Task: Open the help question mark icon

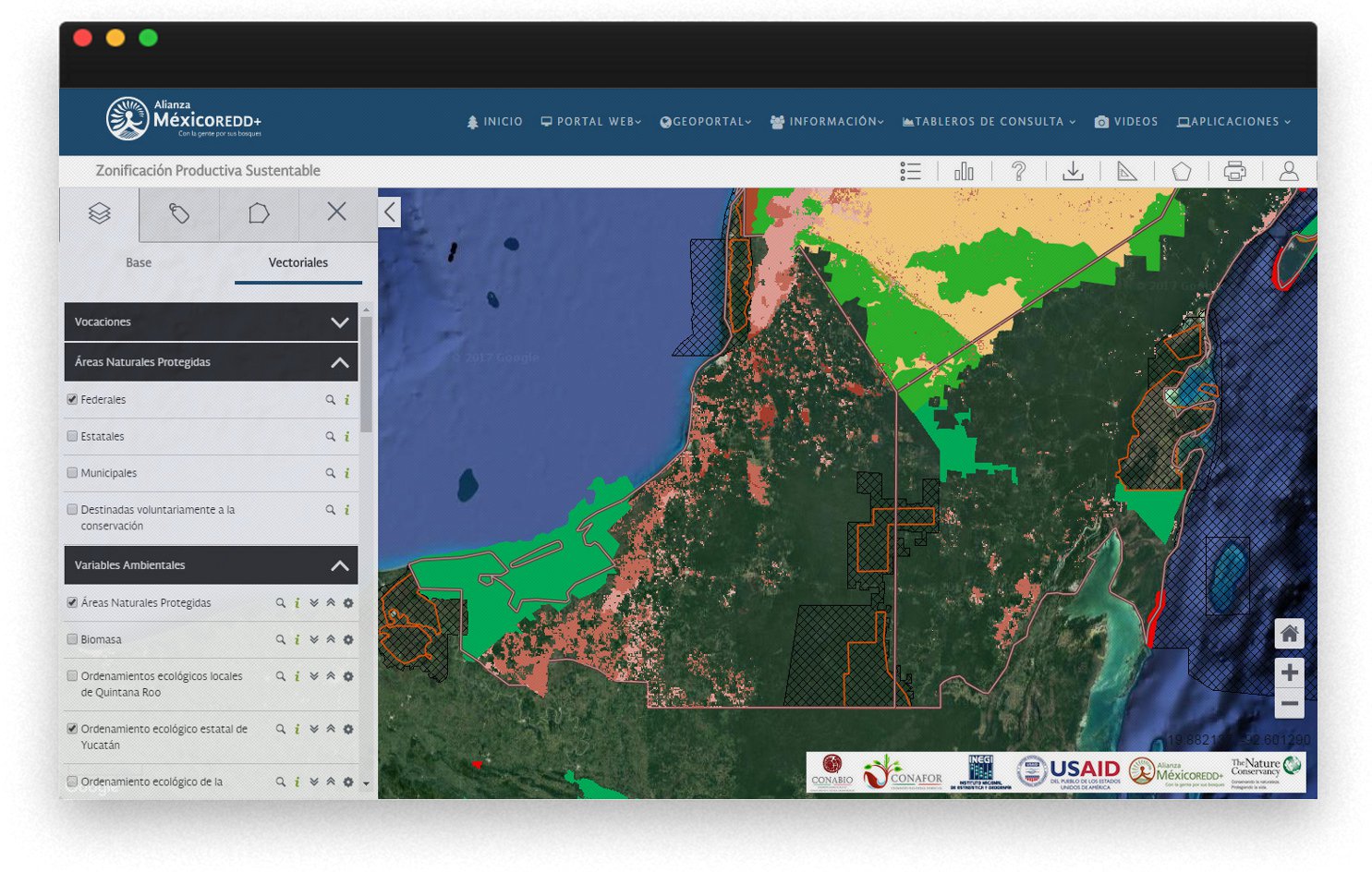Action: [1018, 171]
